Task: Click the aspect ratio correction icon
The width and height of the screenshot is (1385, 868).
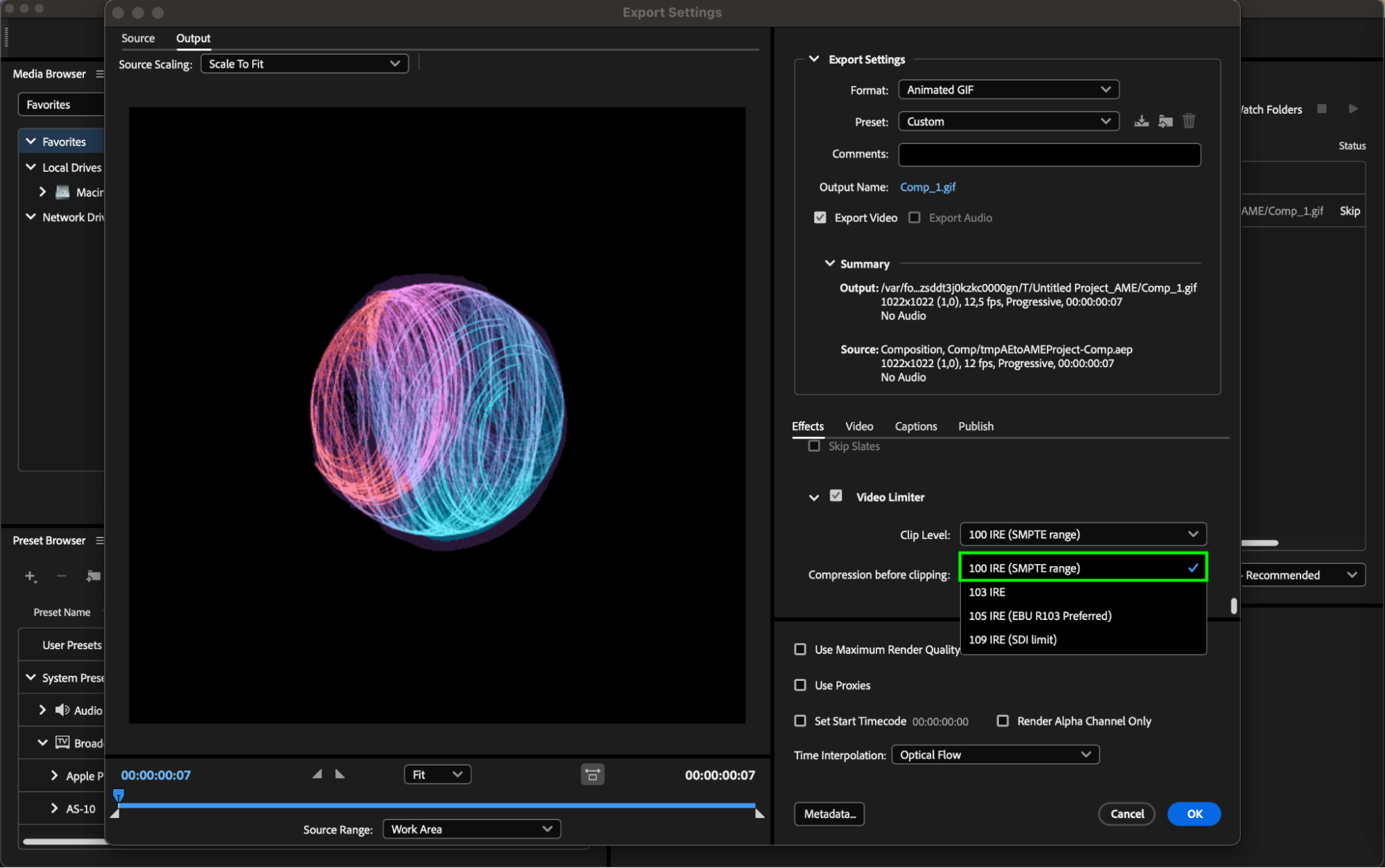Action: 592,774
